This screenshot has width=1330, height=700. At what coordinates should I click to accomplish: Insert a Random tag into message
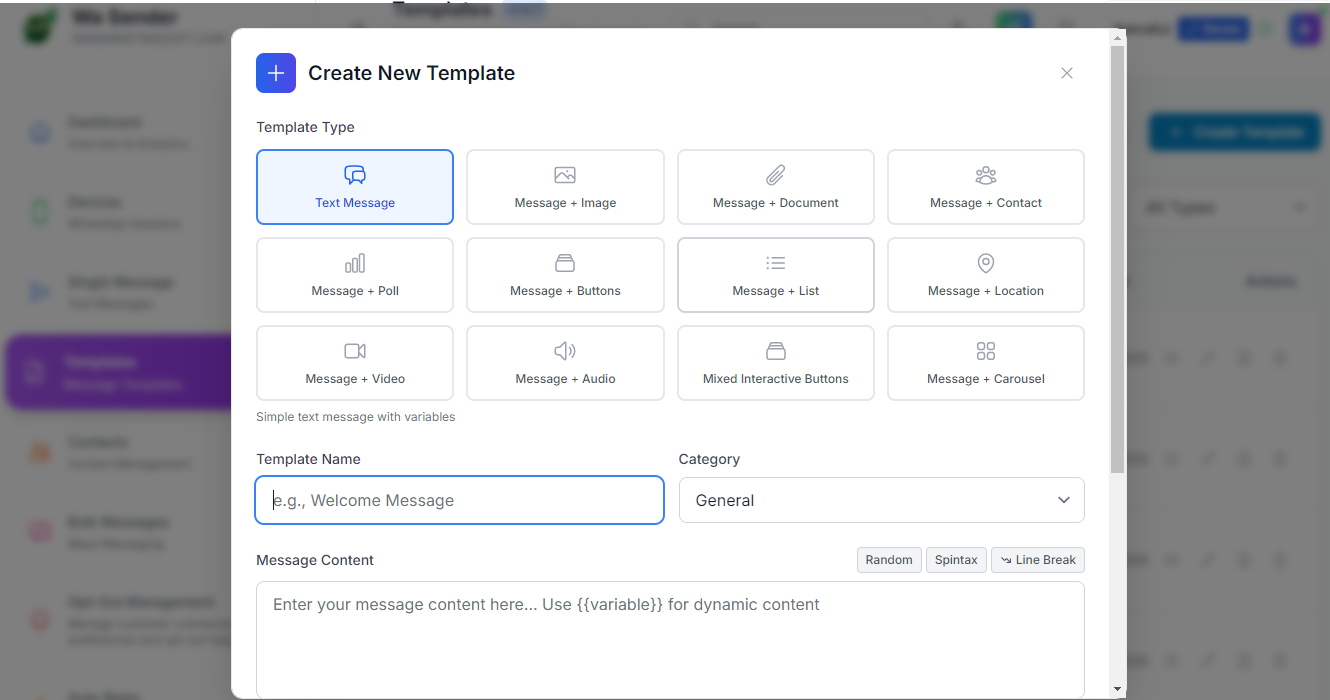click(889, 560)
